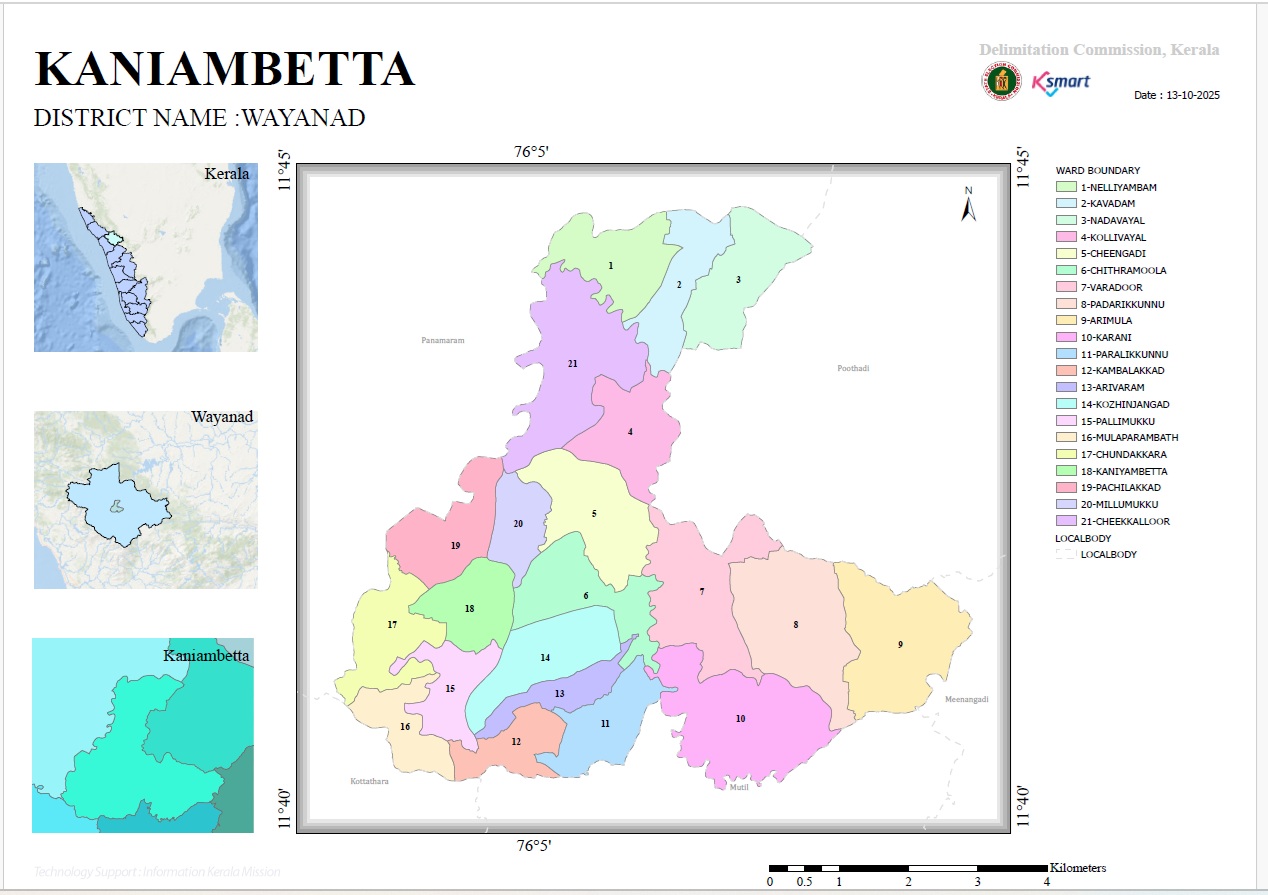Open the Kerala inset map thumbnail
This screenshot has width=1268, height=895.
(x=146, y=257)
